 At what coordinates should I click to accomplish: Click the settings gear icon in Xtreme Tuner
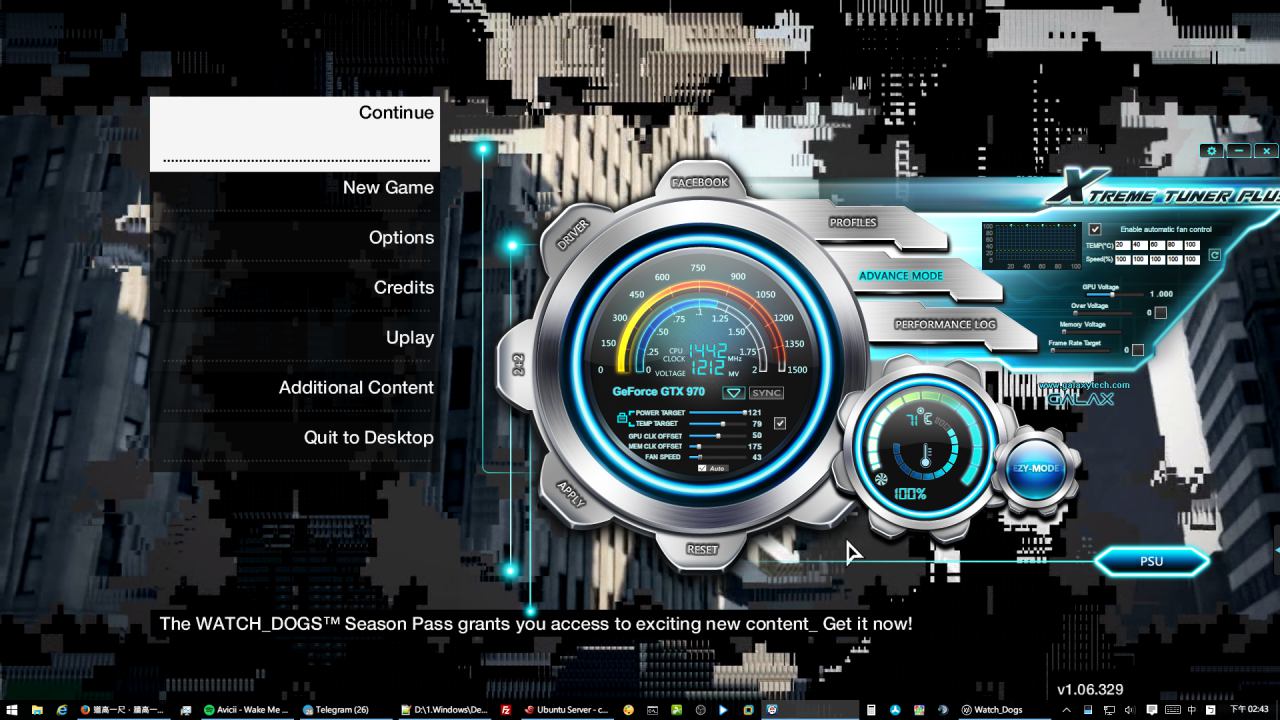(x=1212, y=151)
